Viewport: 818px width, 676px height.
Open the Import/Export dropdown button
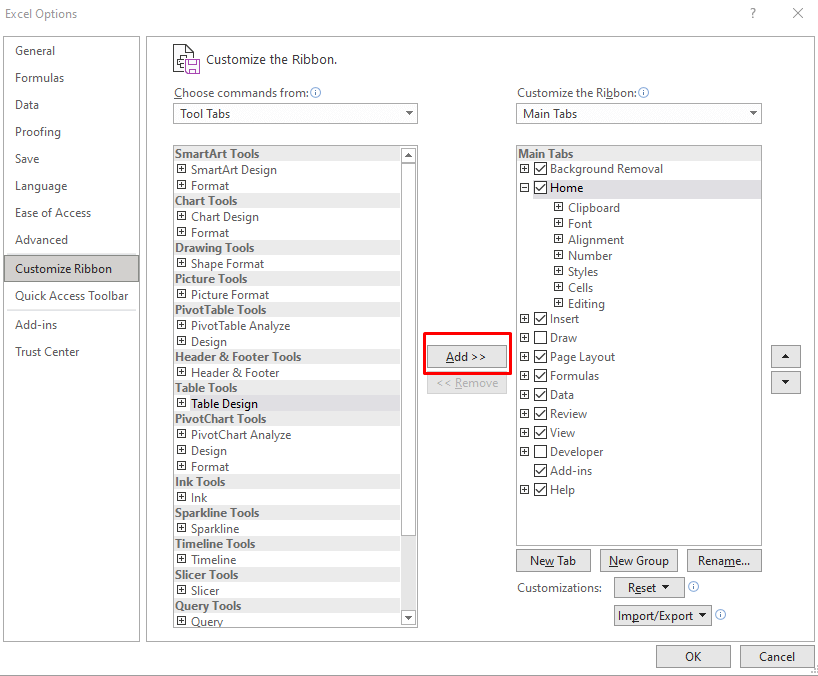[663, 615]
